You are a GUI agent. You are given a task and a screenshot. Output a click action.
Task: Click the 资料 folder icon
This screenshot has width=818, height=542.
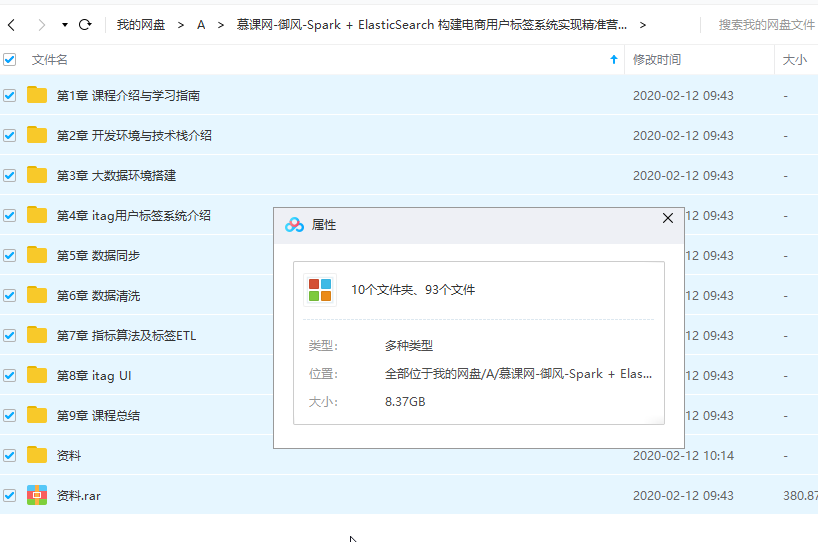37,455
